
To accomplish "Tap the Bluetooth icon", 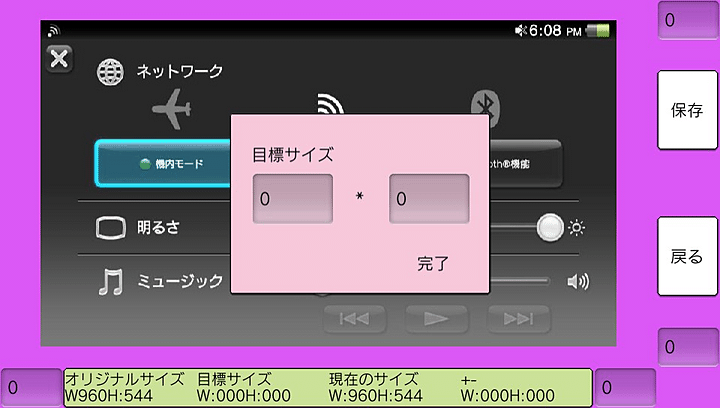I will click(x=487, y=104).
